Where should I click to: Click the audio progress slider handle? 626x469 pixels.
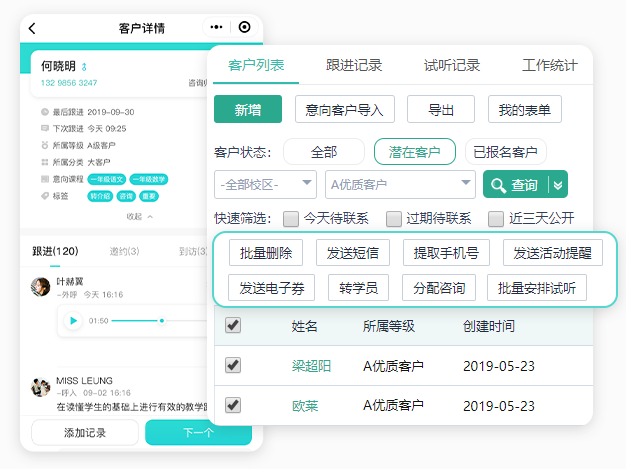point(162,321)
